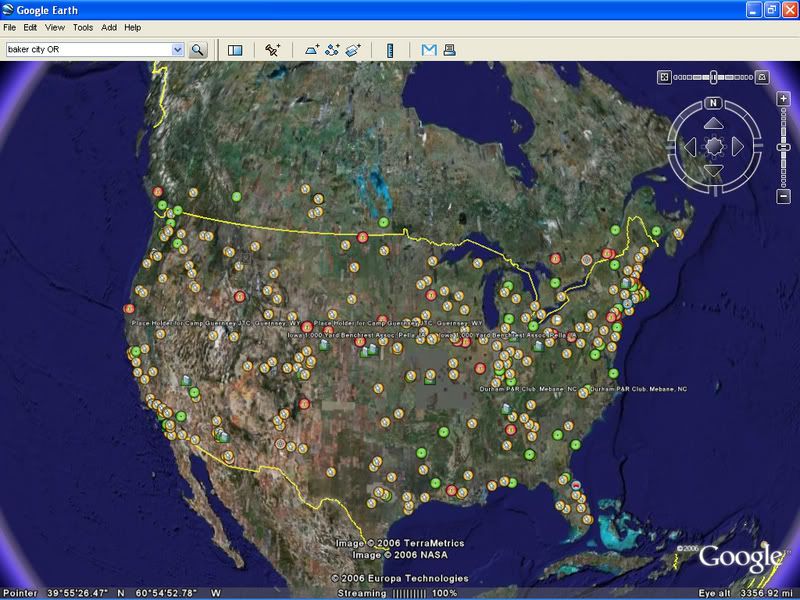800x600 pixels.
Task: Add an image overlay icon
Action: 353,49
